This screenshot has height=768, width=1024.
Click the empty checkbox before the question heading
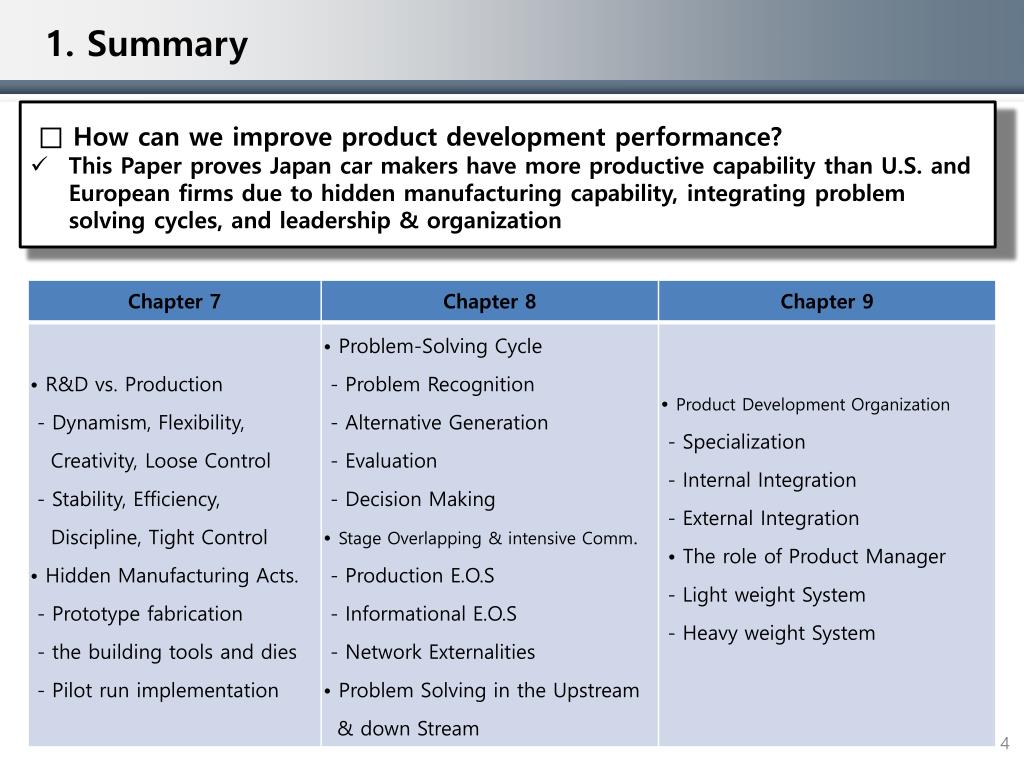coord(51,138)
